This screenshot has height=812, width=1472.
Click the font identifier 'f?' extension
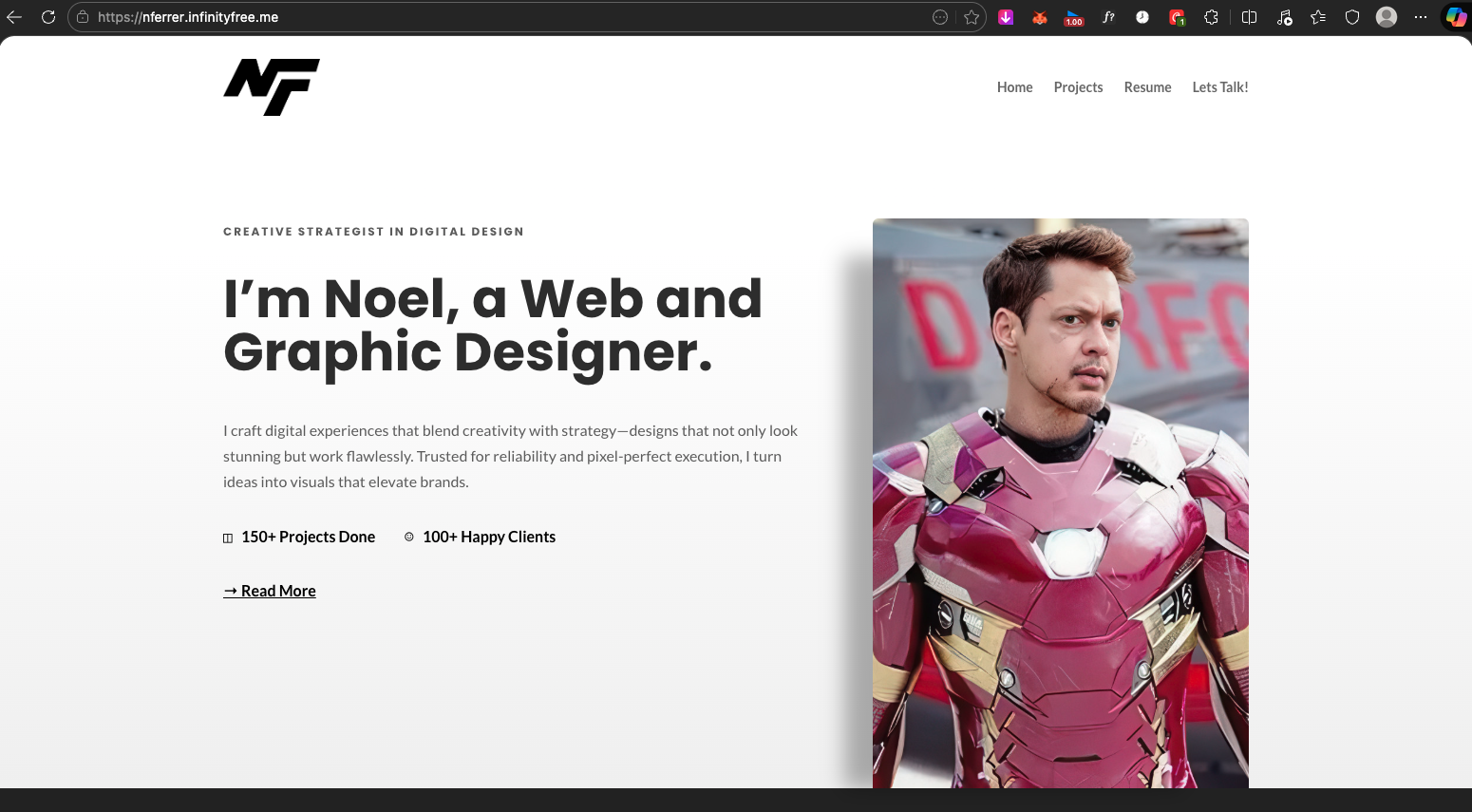click(x=1108, y=17)
